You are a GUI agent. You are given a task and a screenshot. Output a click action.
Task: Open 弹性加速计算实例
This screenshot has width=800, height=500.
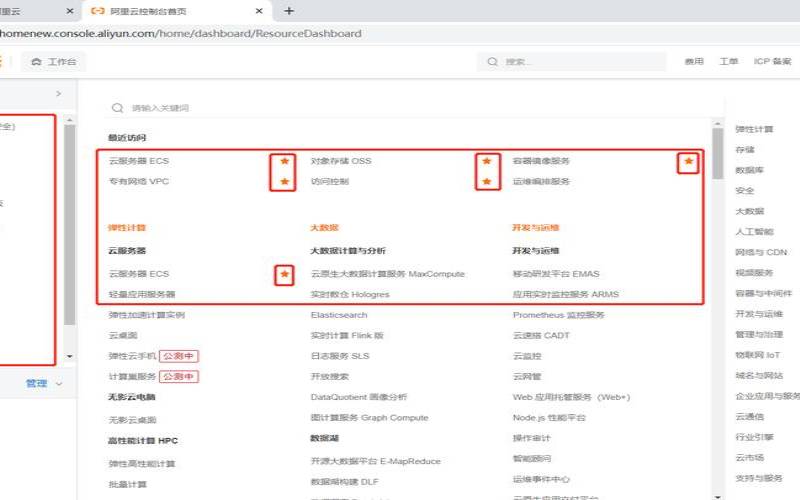[x=147, y=315]
